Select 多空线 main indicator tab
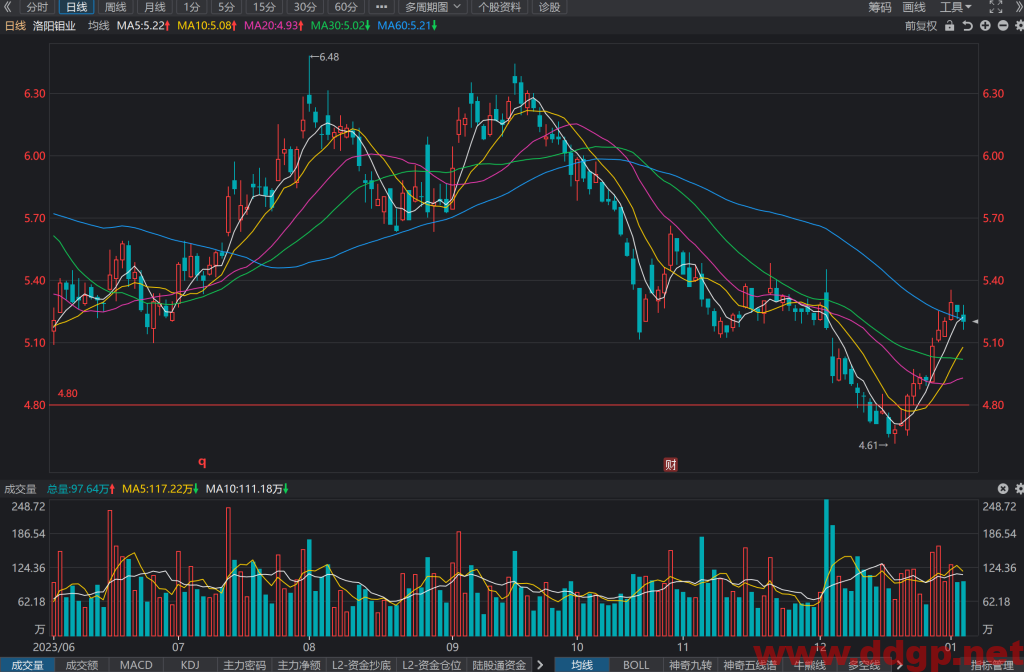1024x672 pixels. tap(864, 665)
